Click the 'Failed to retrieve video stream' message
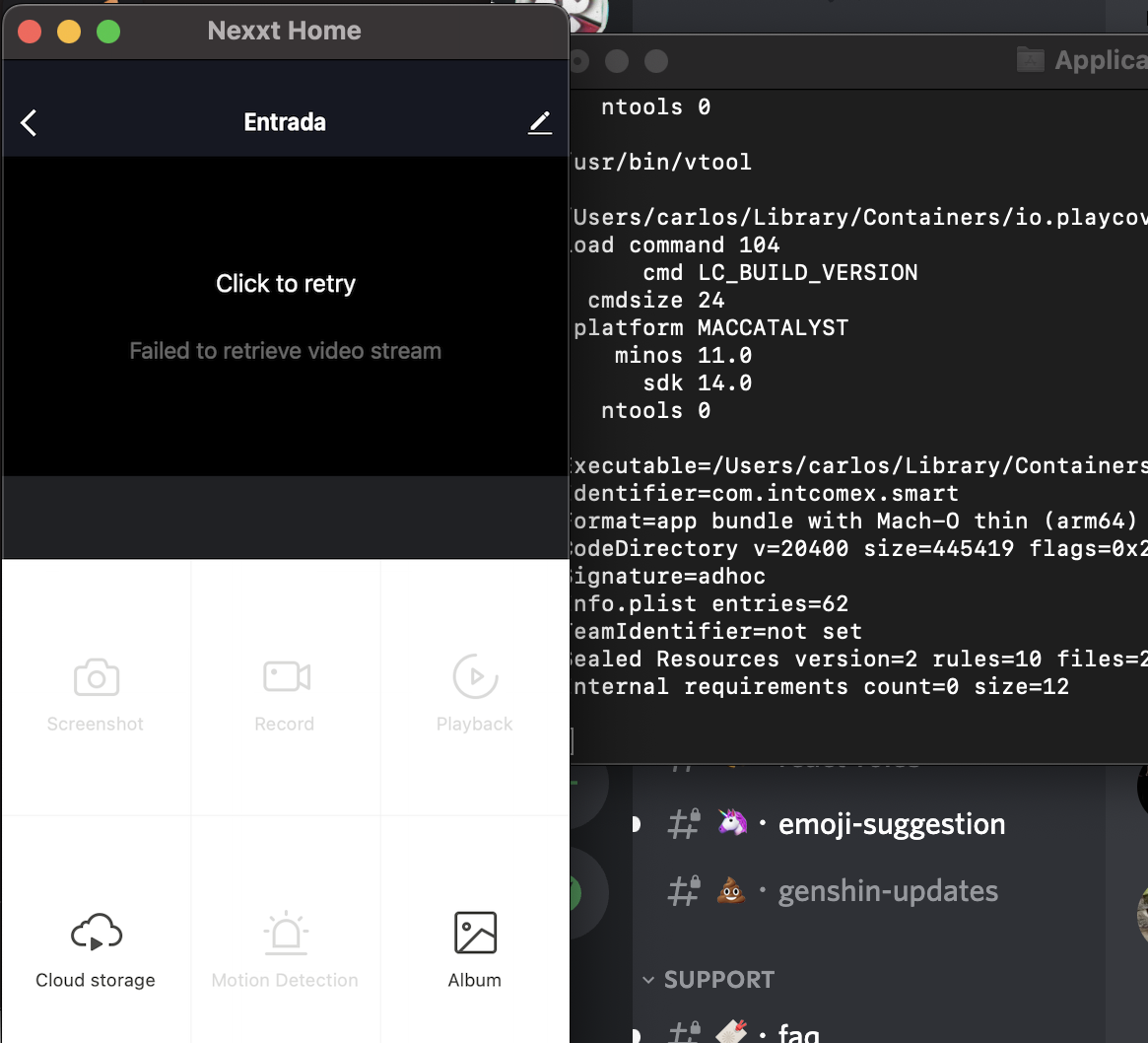 click(286, 351)
